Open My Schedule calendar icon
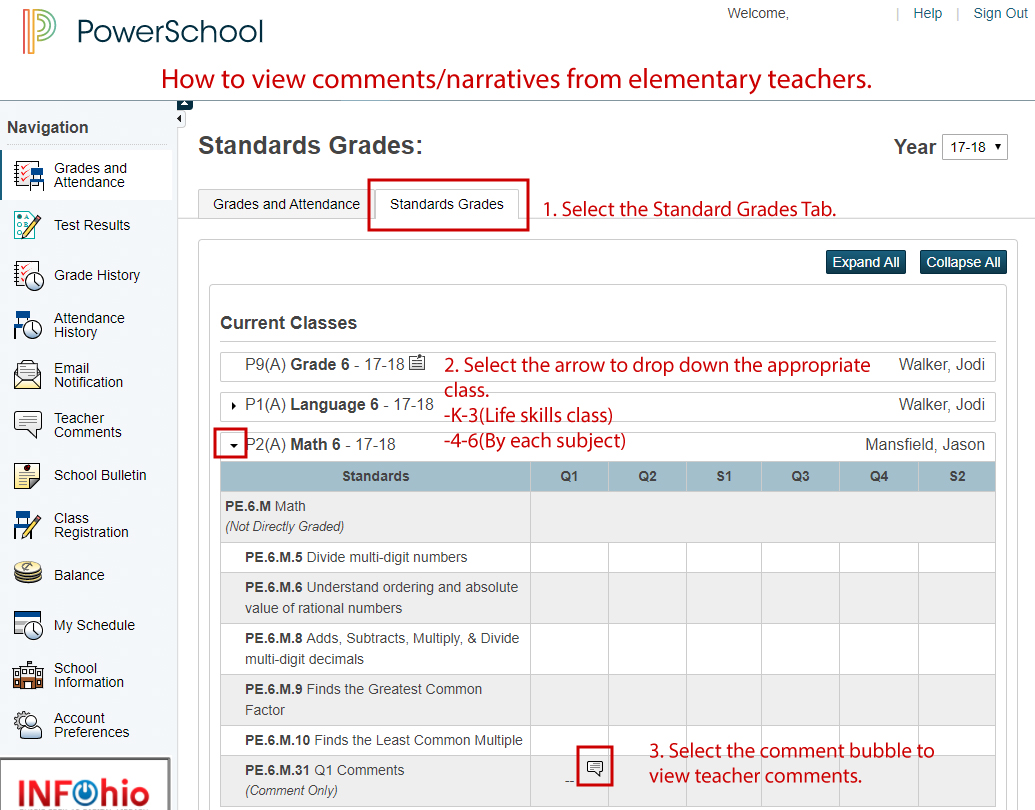The width and height of the screenshot is (1035, 810). point(28,625)
